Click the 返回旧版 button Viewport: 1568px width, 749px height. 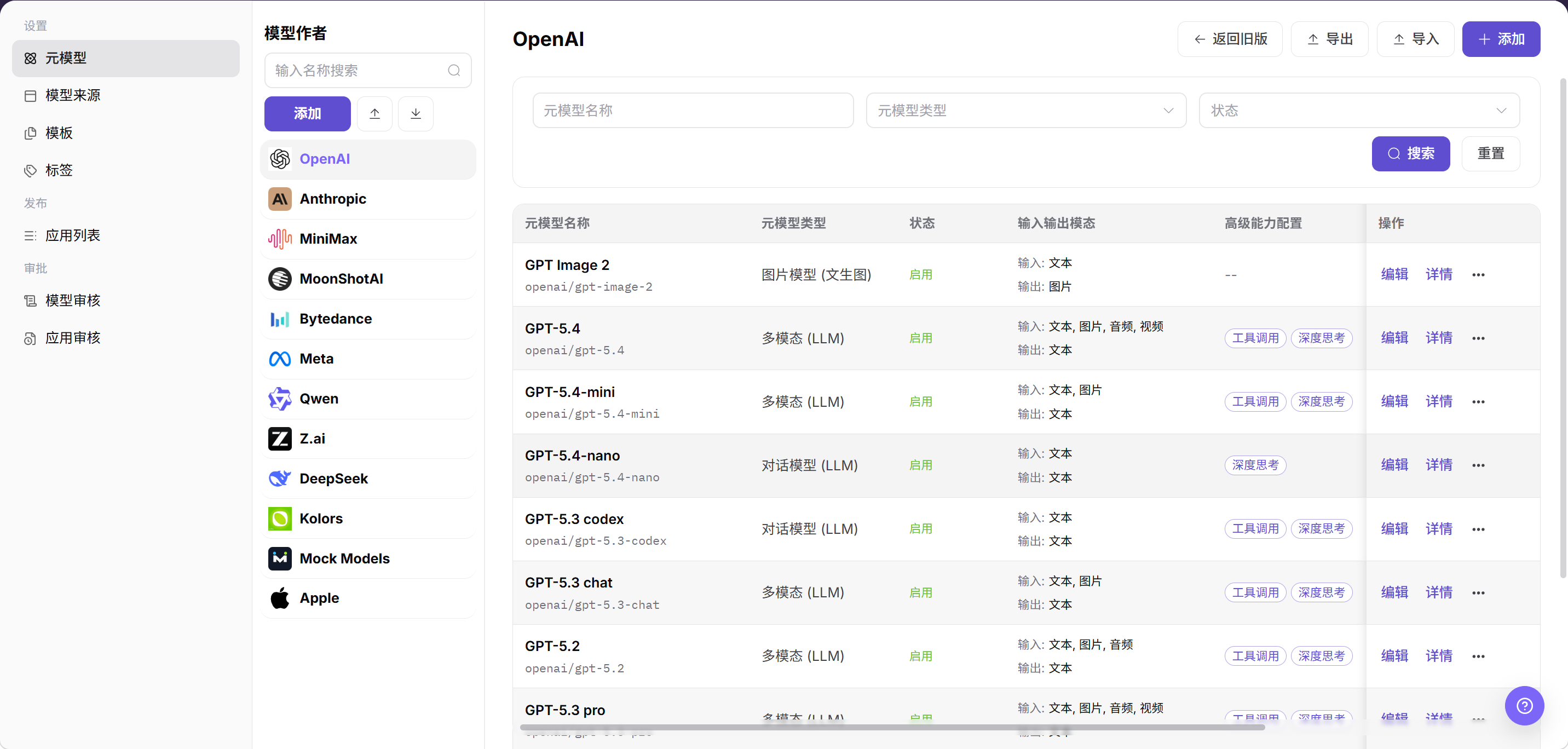click(1230, 39)
